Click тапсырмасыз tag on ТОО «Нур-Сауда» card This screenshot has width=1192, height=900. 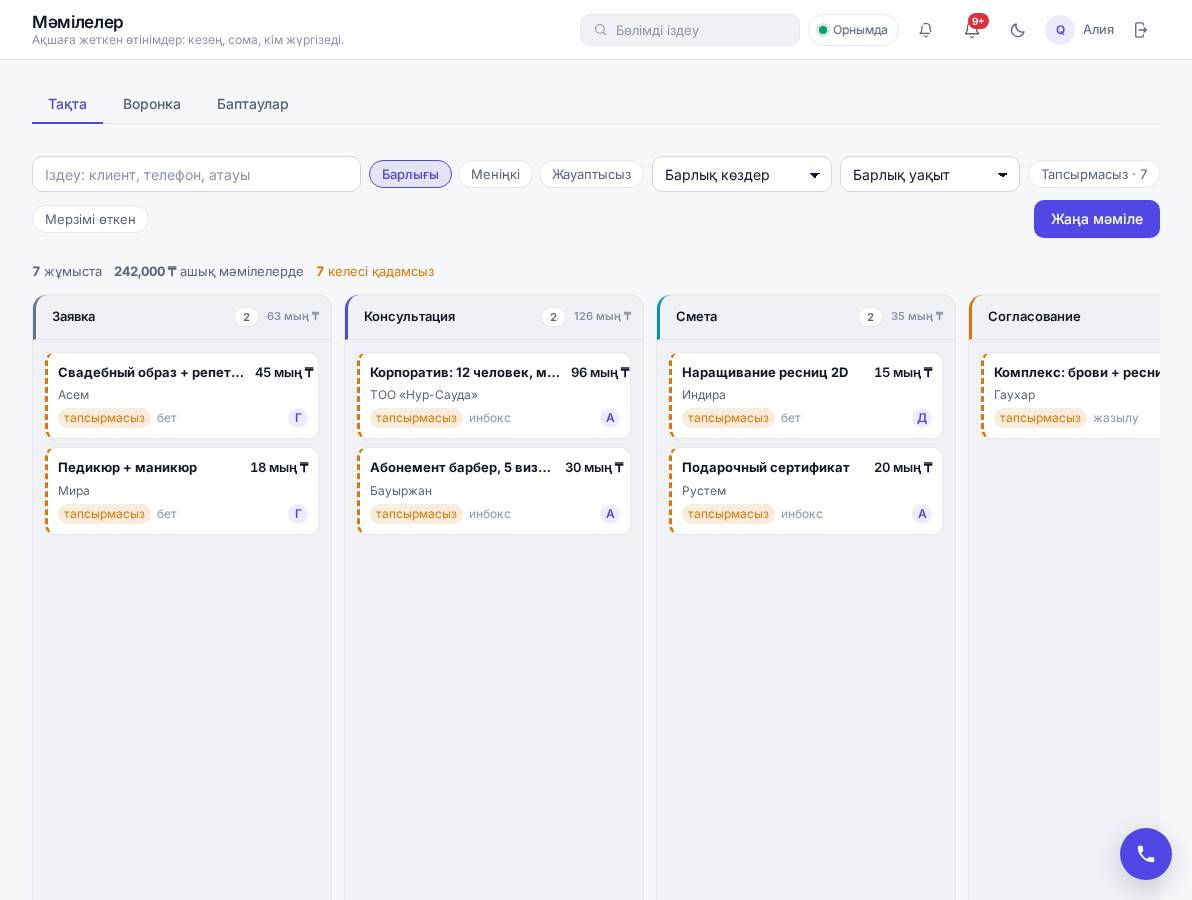click(416, 417)
